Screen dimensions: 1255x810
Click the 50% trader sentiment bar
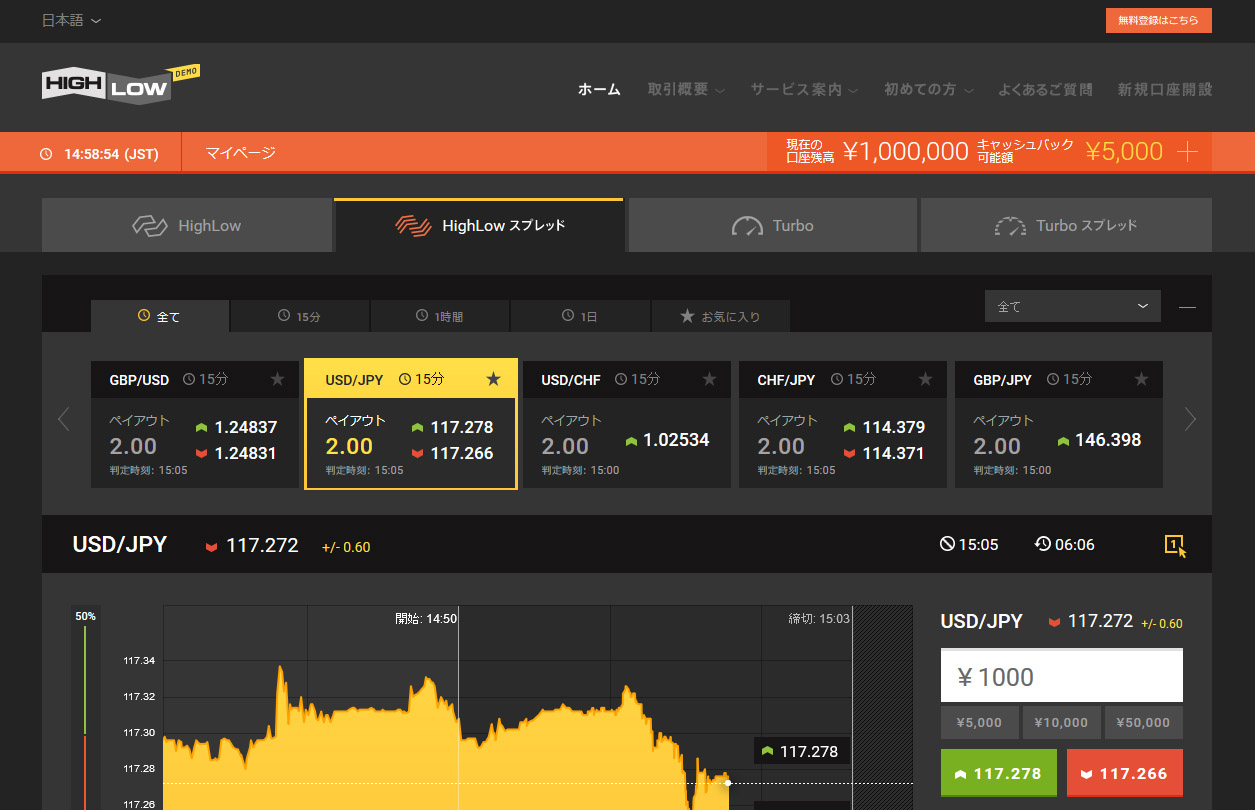click(x=85, y=710)
